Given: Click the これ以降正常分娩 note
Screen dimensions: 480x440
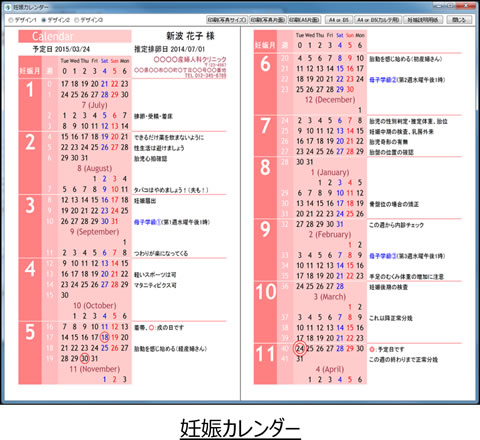Looking at the screenshot, I should coord(391,318).
